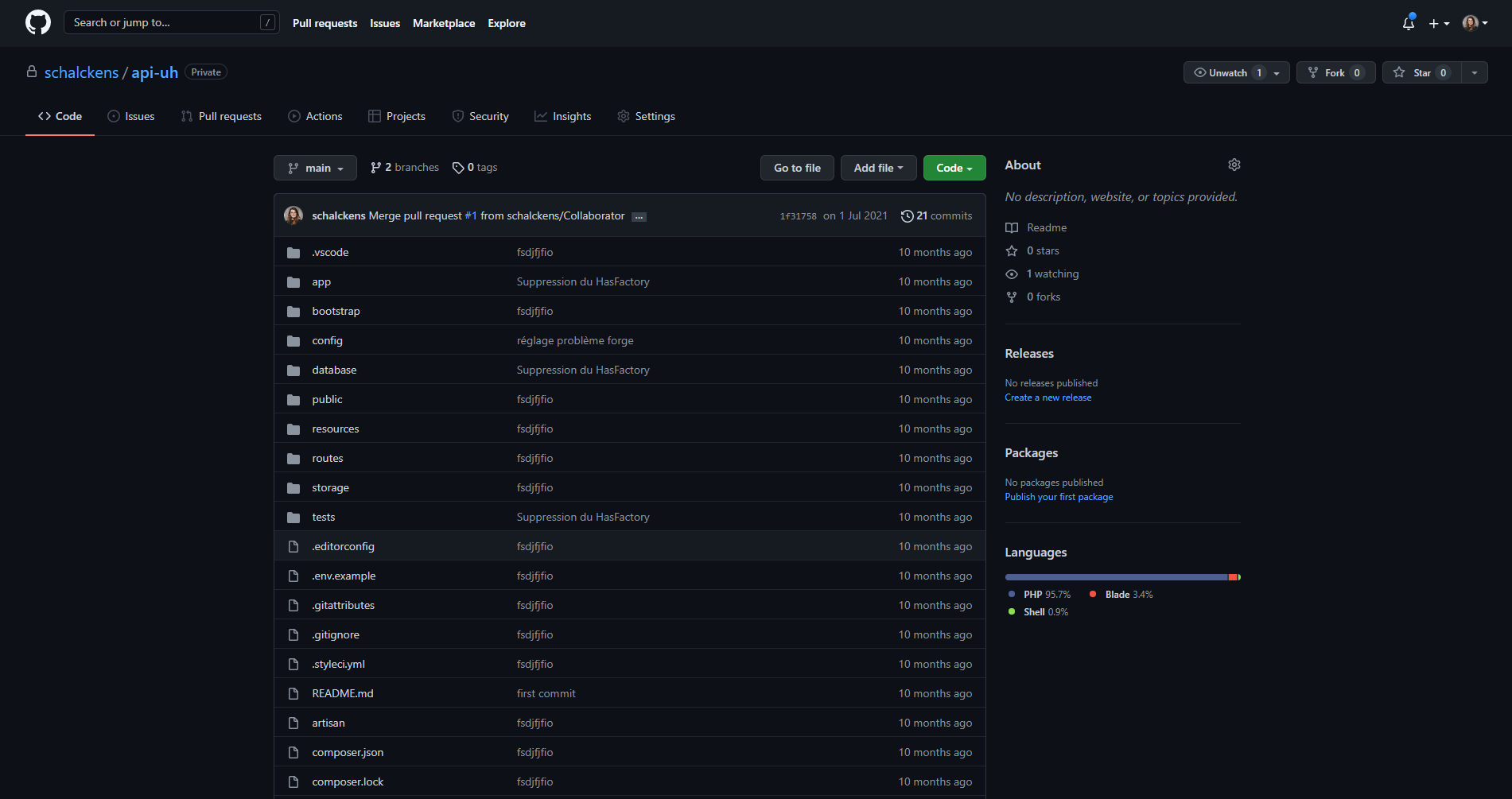Click the bootstrap folder icon
The image size is (1512, 799).
point(293,312)
